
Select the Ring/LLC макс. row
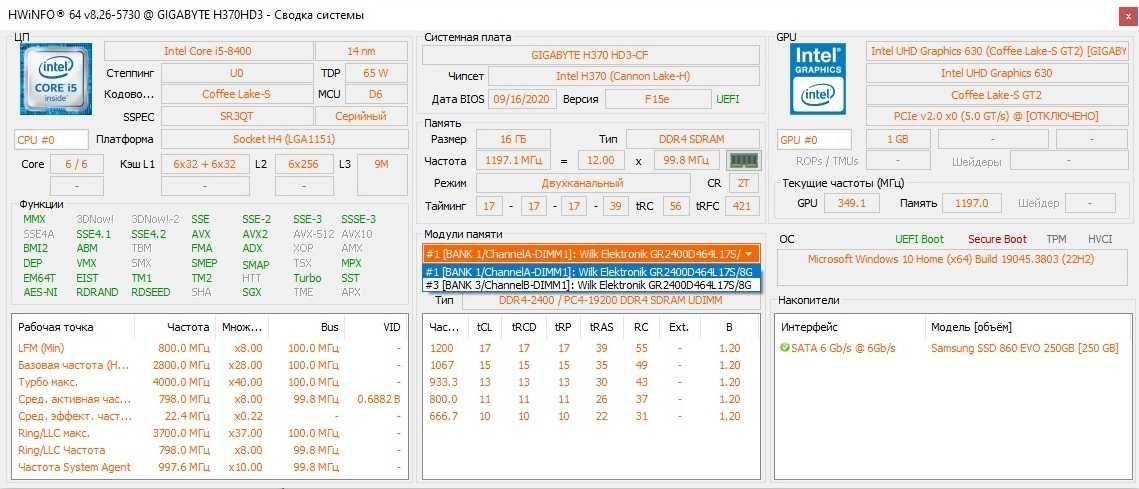(x=209, y=433)
